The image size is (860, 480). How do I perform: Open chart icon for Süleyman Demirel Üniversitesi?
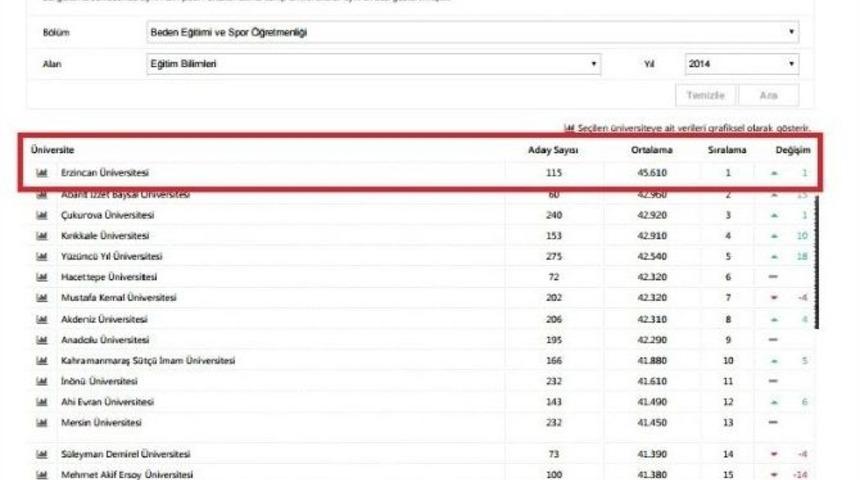(42, 454)
